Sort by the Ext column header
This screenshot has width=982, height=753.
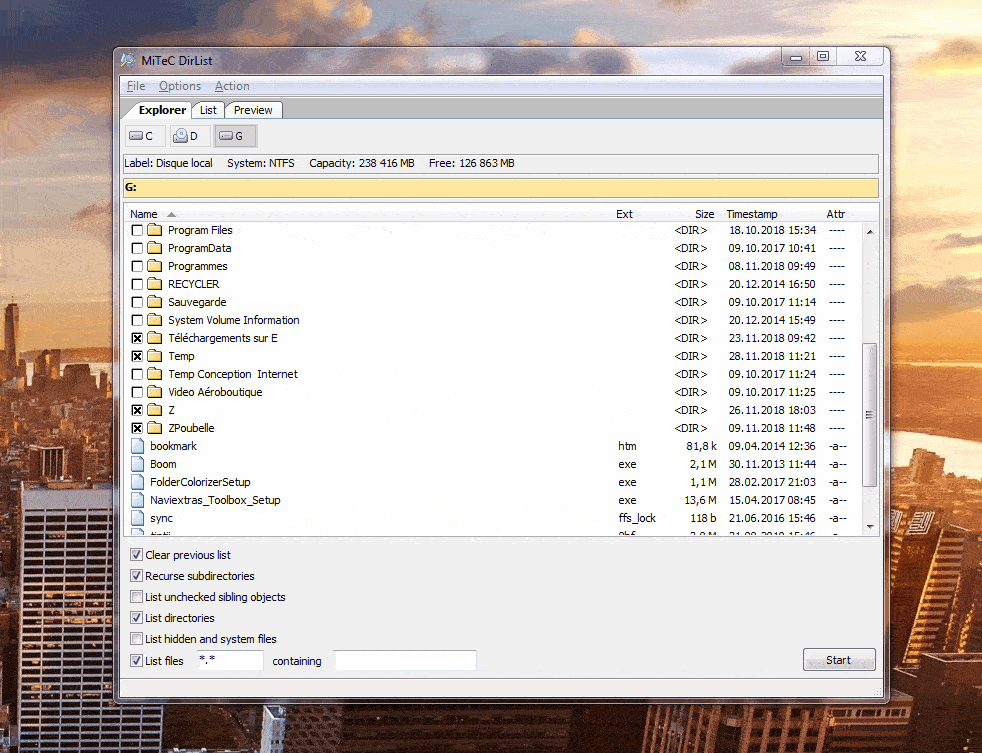coord(624,214)
